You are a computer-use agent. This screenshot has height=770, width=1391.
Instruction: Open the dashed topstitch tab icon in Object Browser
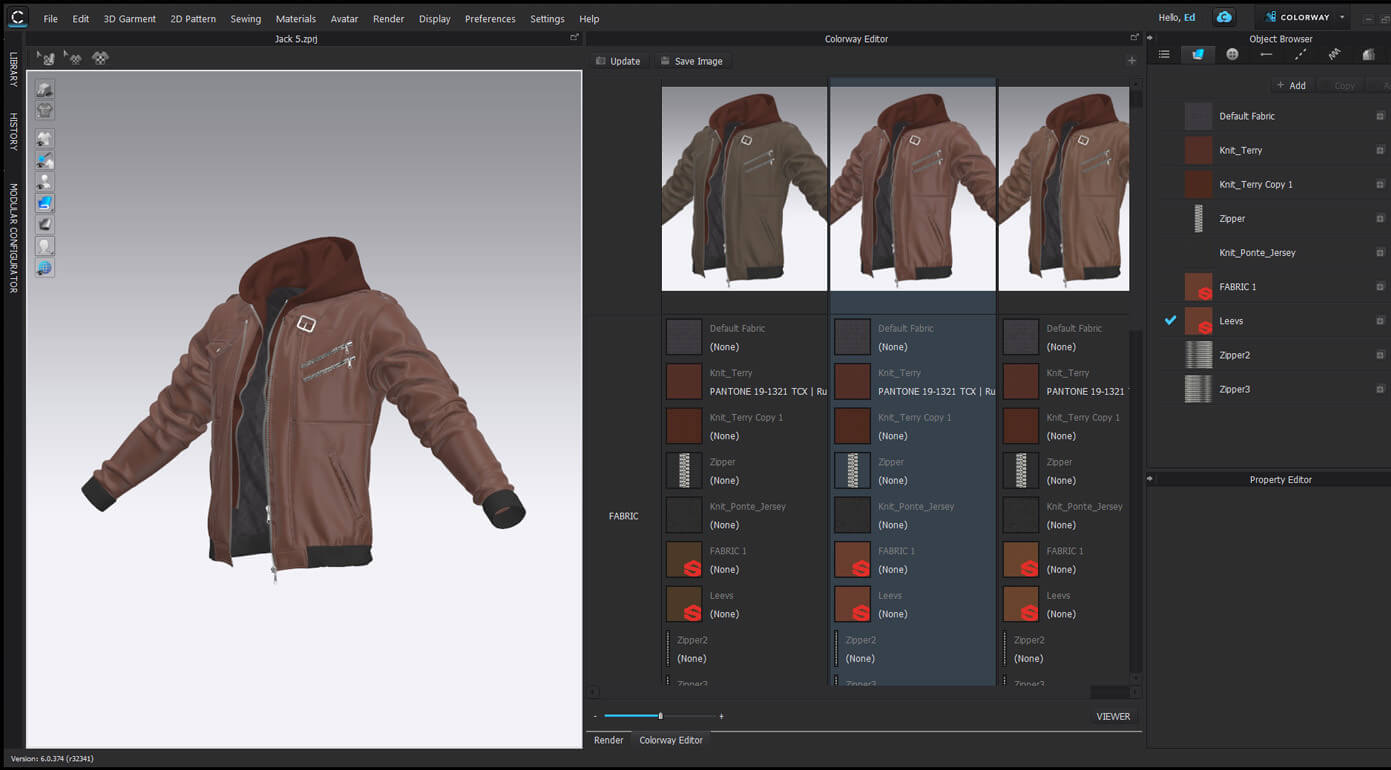pyautogui.click(x=1300, y=54)
